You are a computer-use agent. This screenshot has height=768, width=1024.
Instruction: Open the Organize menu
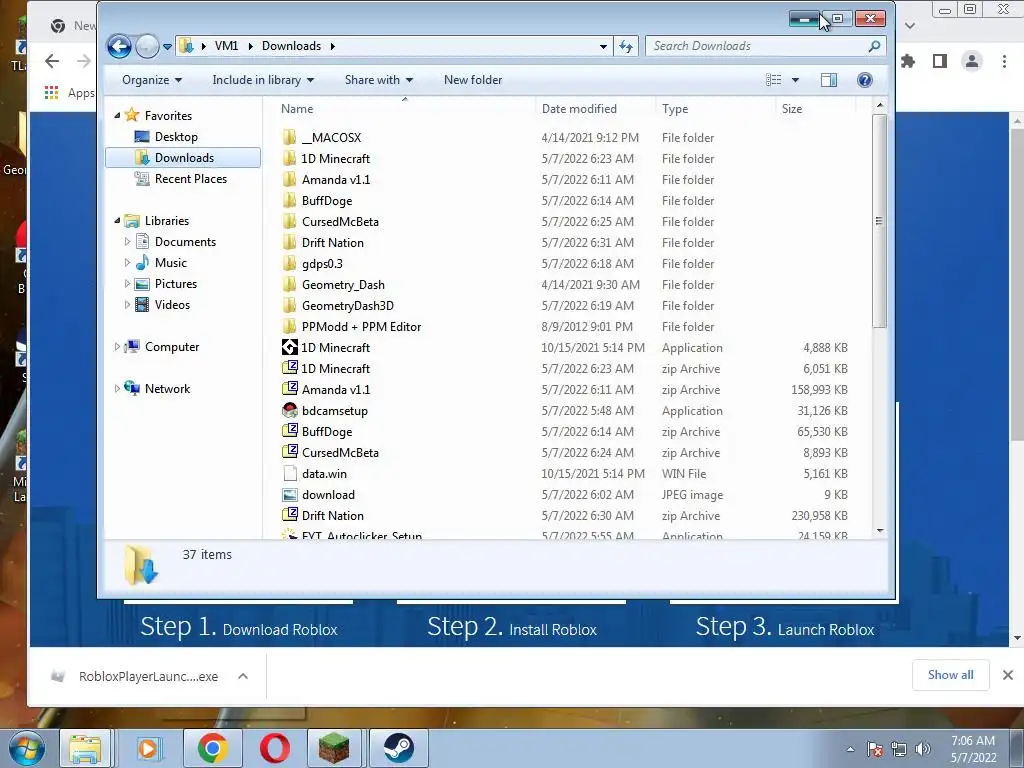[152, 80]
